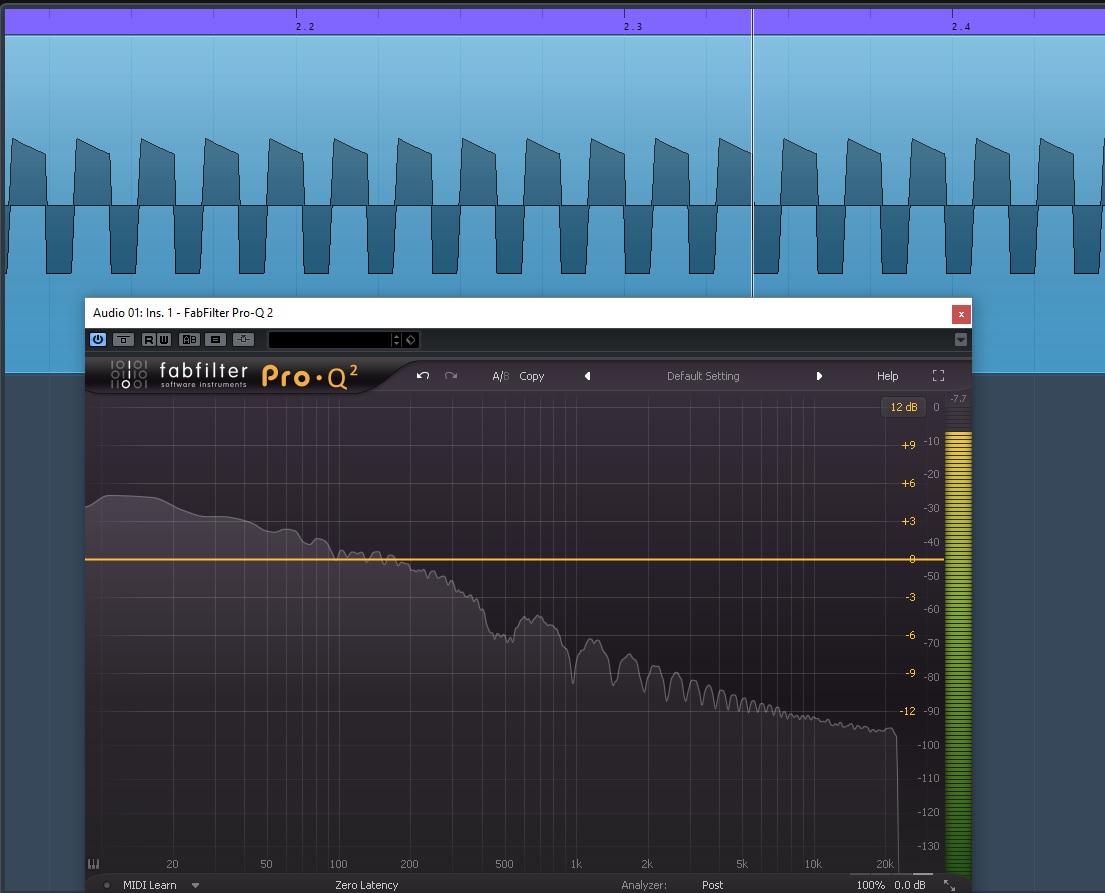Click timeline ruler marker 2.3
The width and height of the screenshot is (1105, 893).
632,26
